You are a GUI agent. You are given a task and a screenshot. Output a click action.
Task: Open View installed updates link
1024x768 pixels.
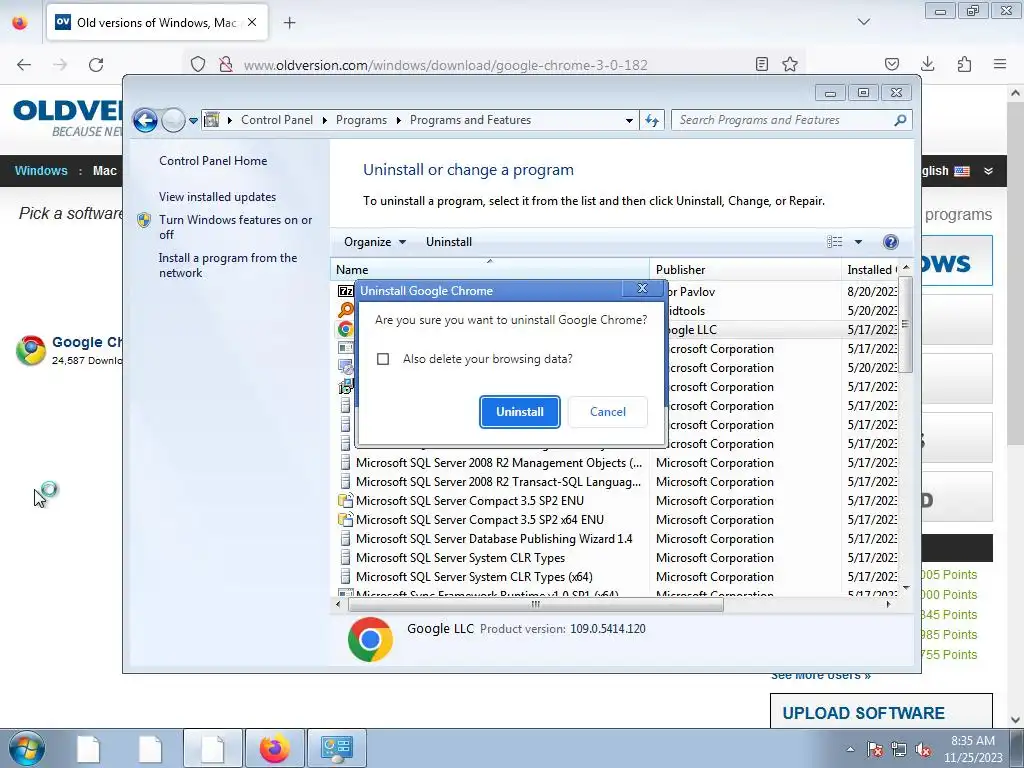[217, 197]
